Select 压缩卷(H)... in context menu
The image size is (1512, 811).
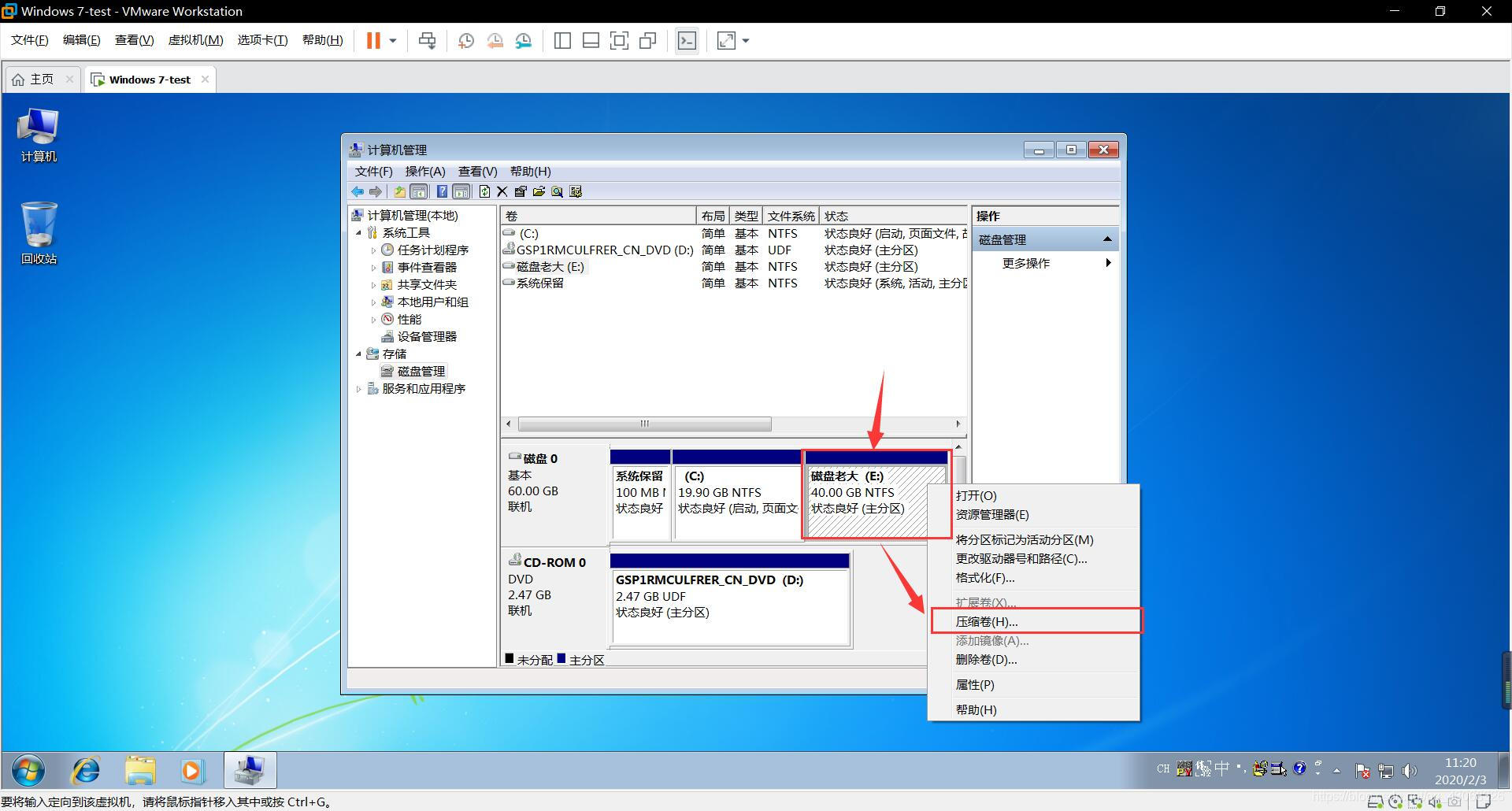pyautogui.click(x=1035, y=621)
